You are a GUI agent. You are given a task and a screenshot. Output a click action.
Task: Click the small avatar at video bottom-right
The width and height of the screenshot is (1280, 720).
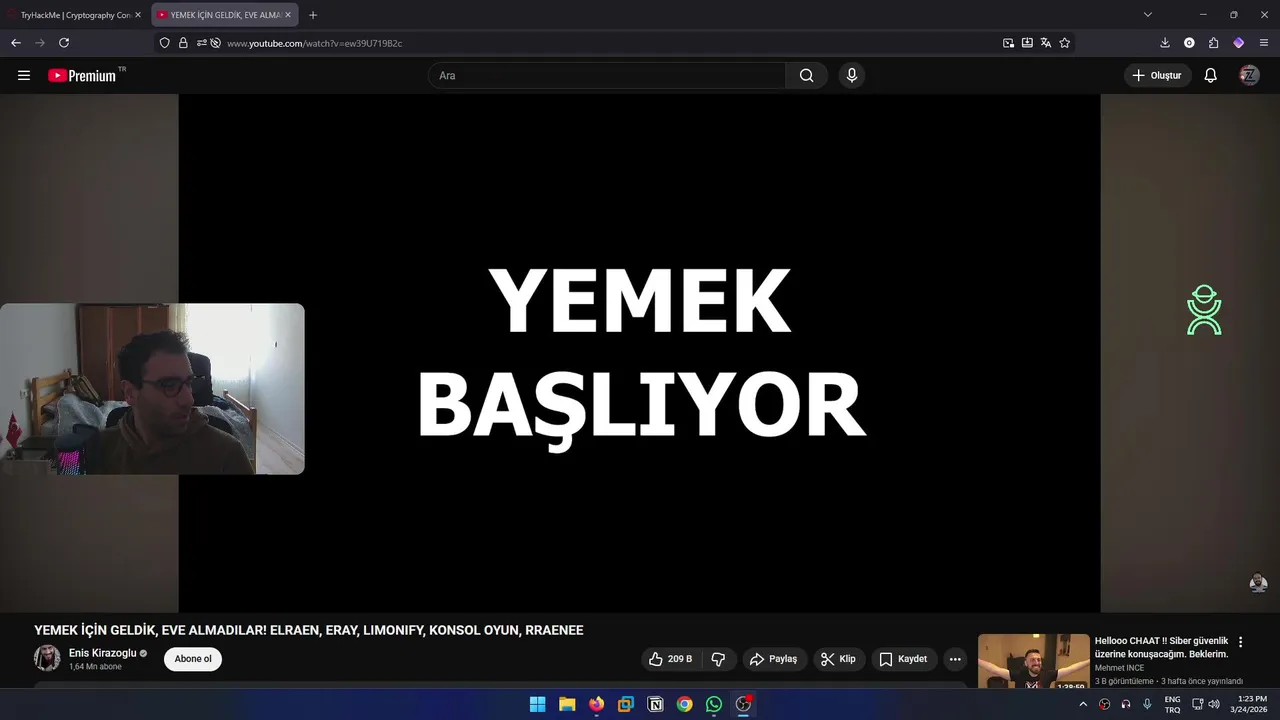click(x=1259, y=583)
